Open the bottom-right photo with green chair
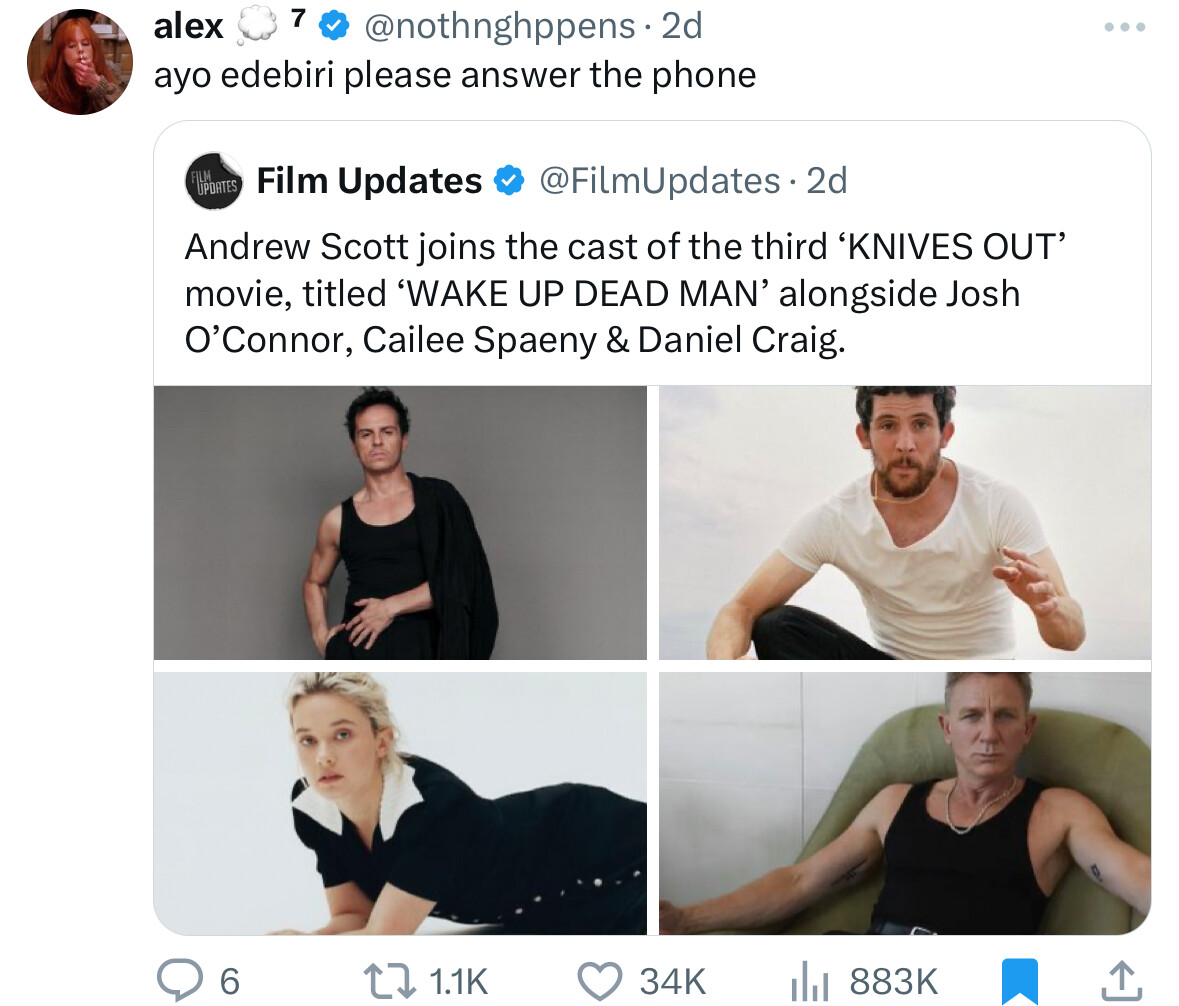The image size is (1179, 1006). pyautogui.click(x=904, y=803)
